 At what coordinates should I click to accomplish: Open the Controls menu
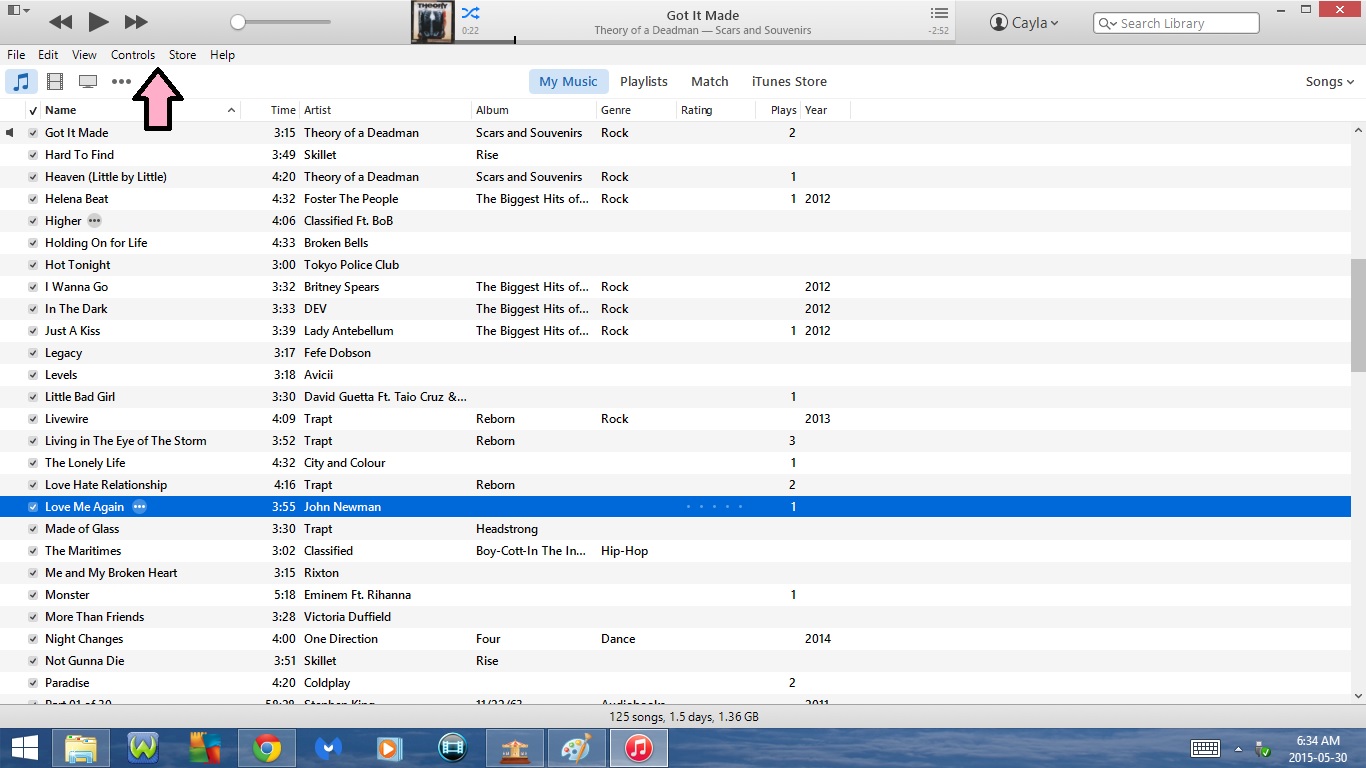click(x=133, y=55)
